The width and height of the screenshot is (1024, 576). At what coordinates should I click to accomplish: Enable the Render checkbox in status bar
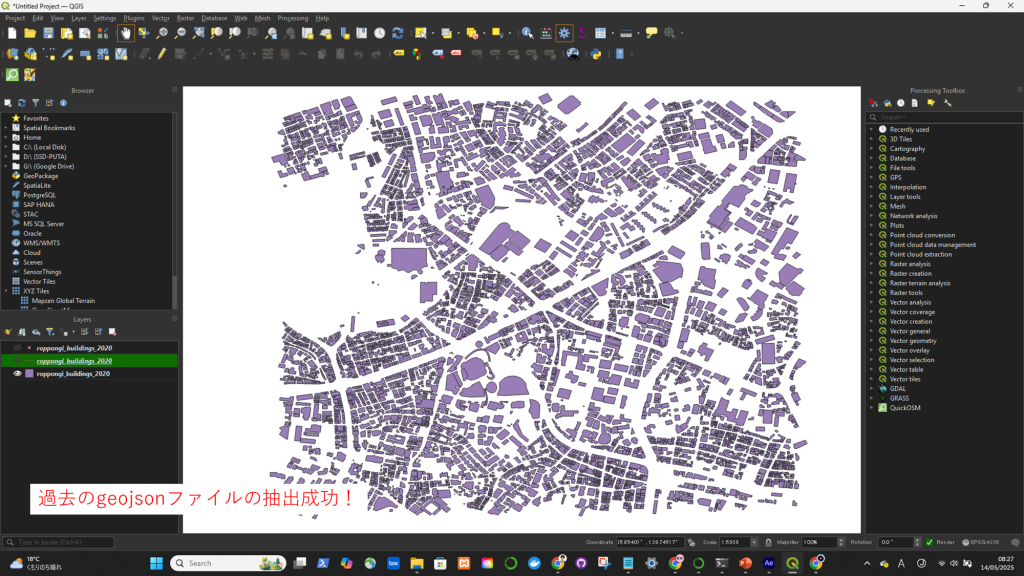click(x=930, y=542)
